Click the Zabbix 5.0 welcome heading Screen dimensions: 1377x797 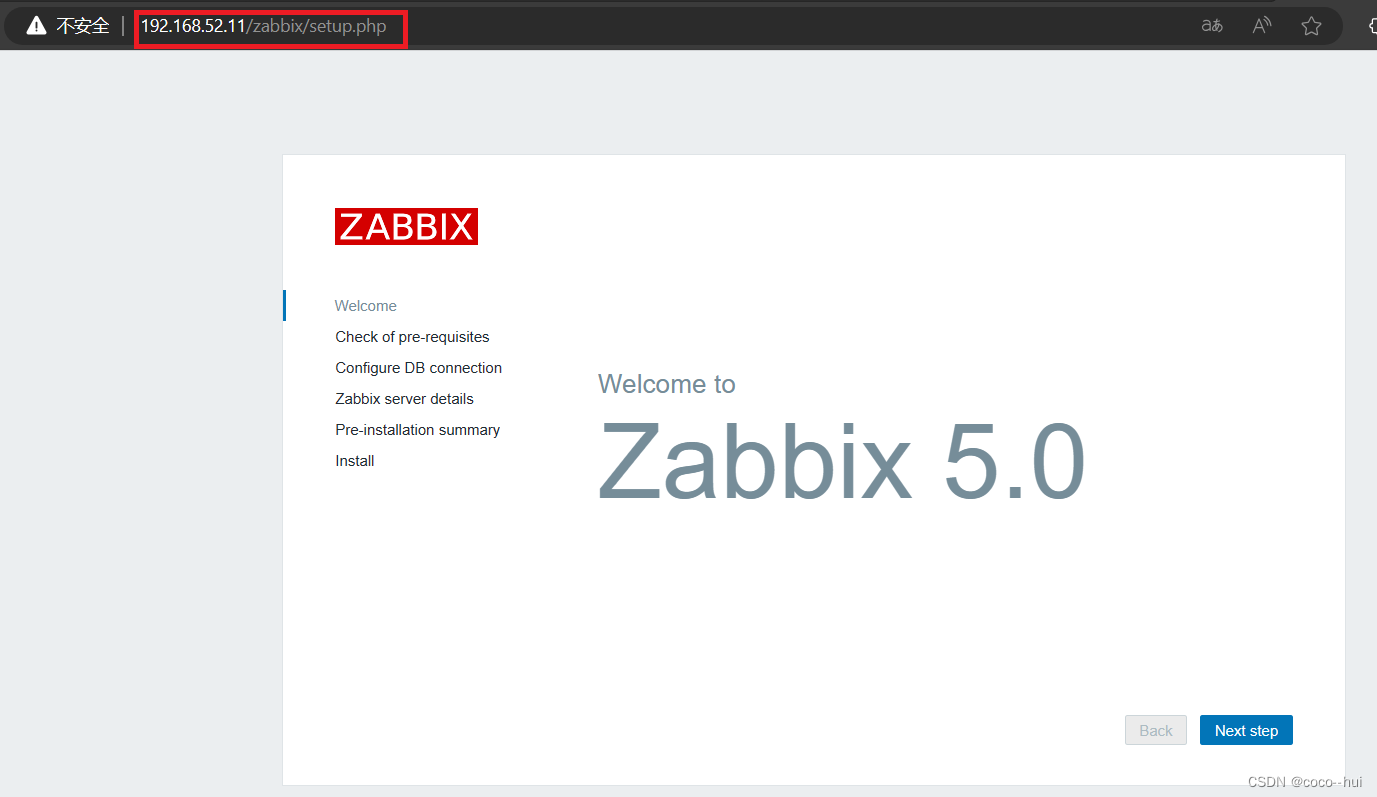841,460
